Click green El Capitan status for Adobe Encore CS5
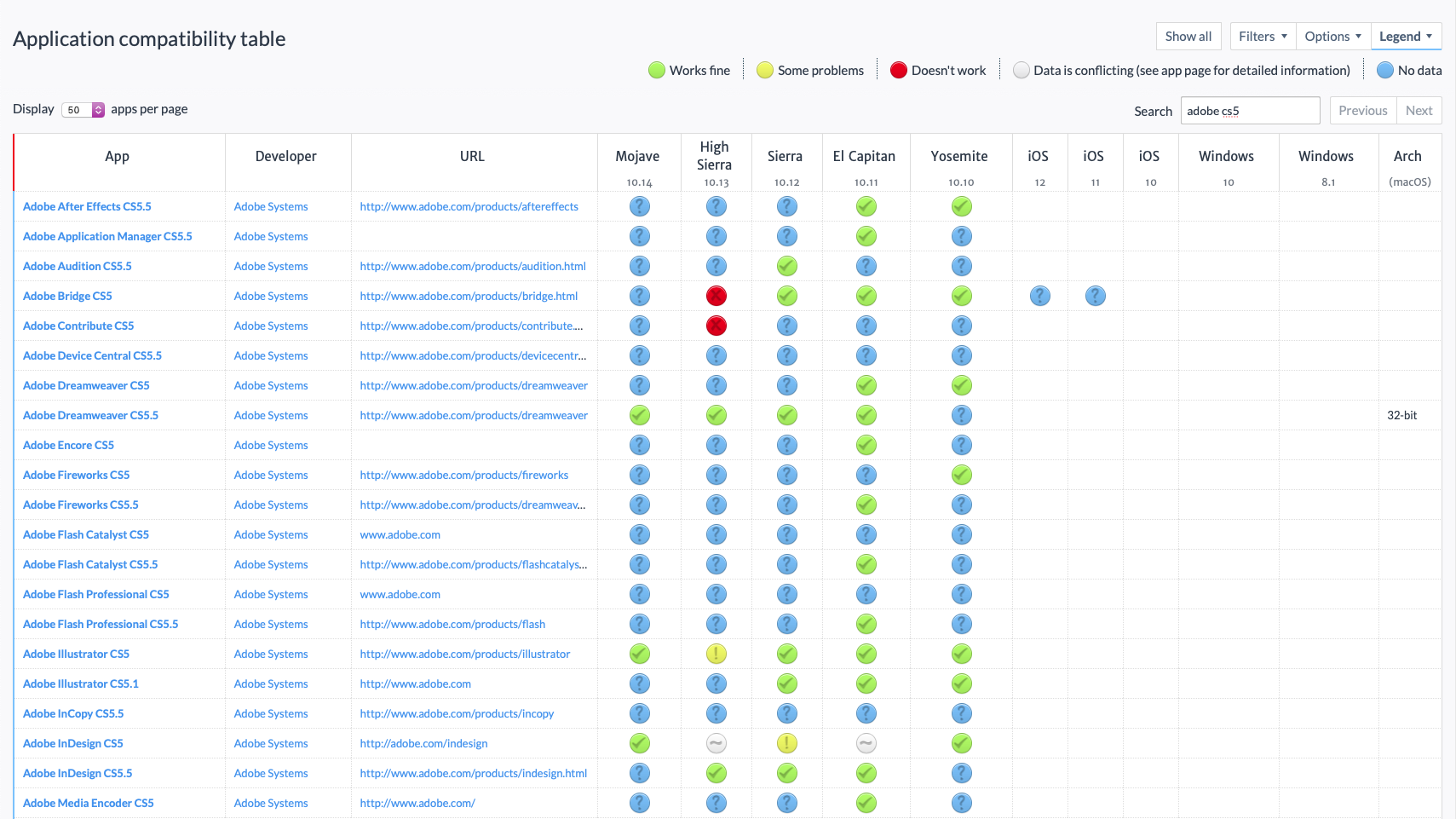The width and height of the screenshot is (1456, 819). (x=866, y=445)
